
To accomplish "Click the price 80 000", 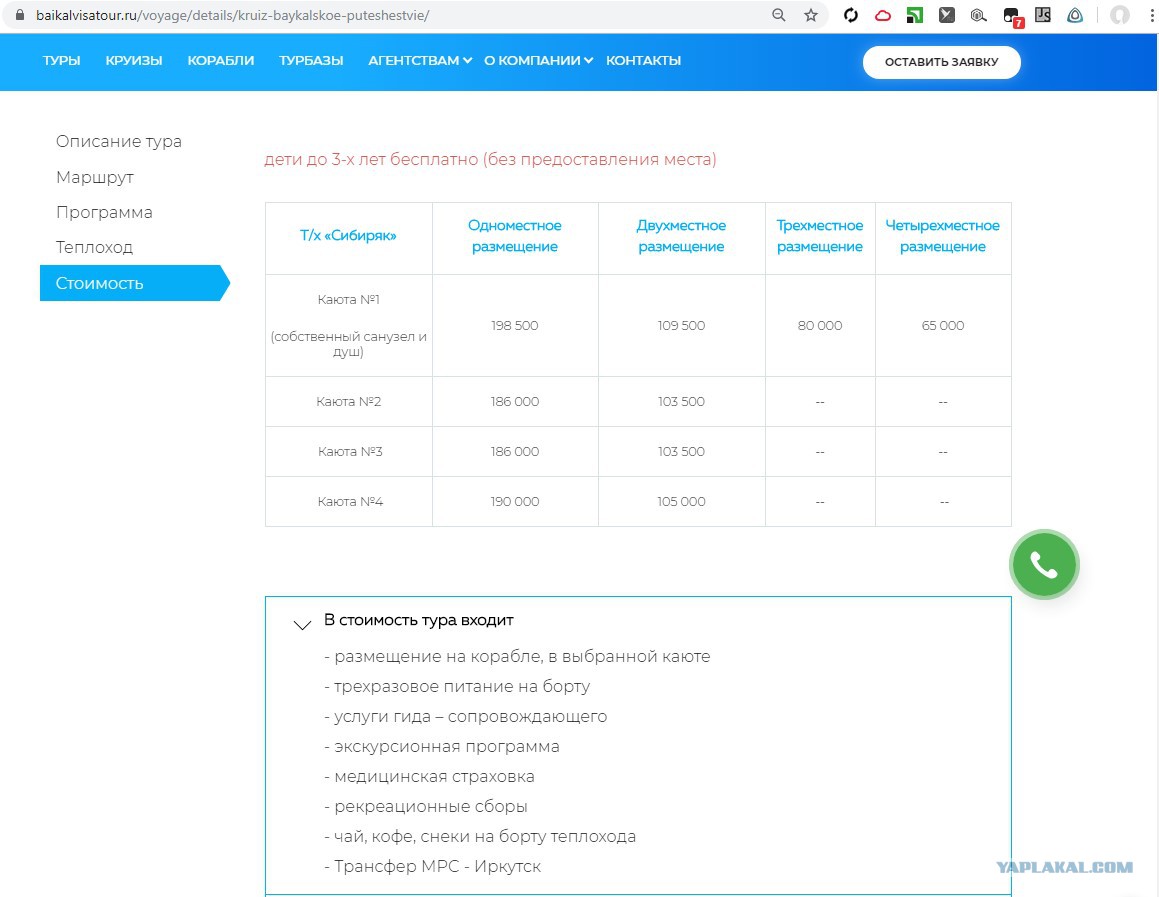I will [820, 325].
